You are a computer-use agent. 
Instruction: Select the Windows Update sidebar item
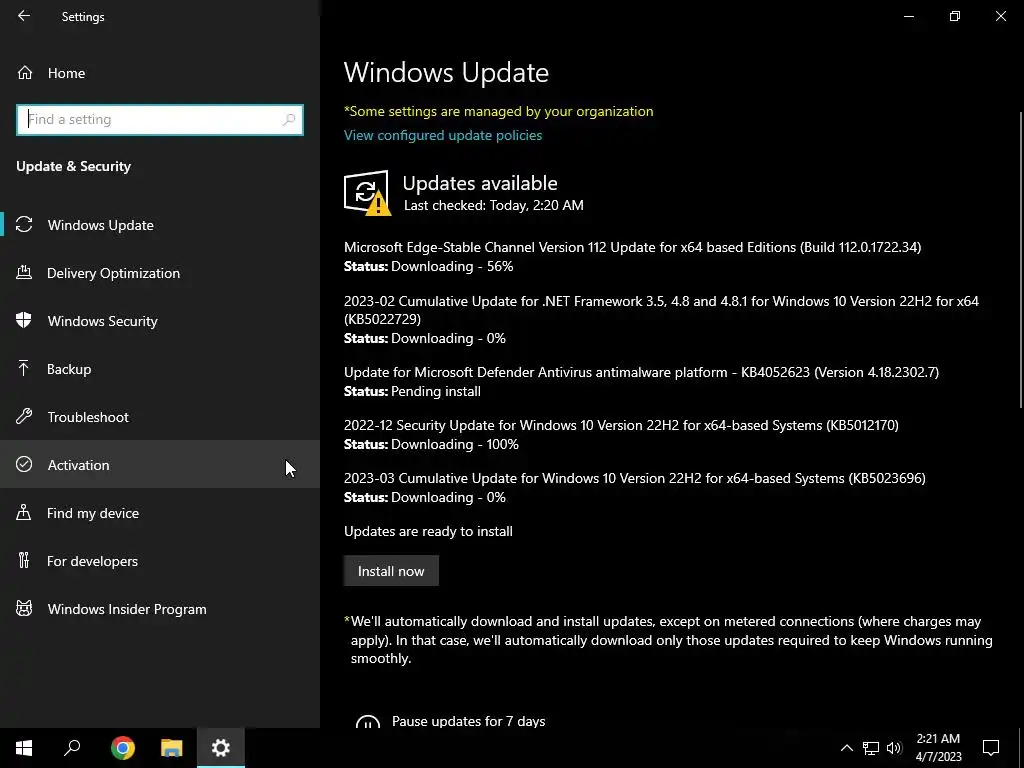coord(160,225)
